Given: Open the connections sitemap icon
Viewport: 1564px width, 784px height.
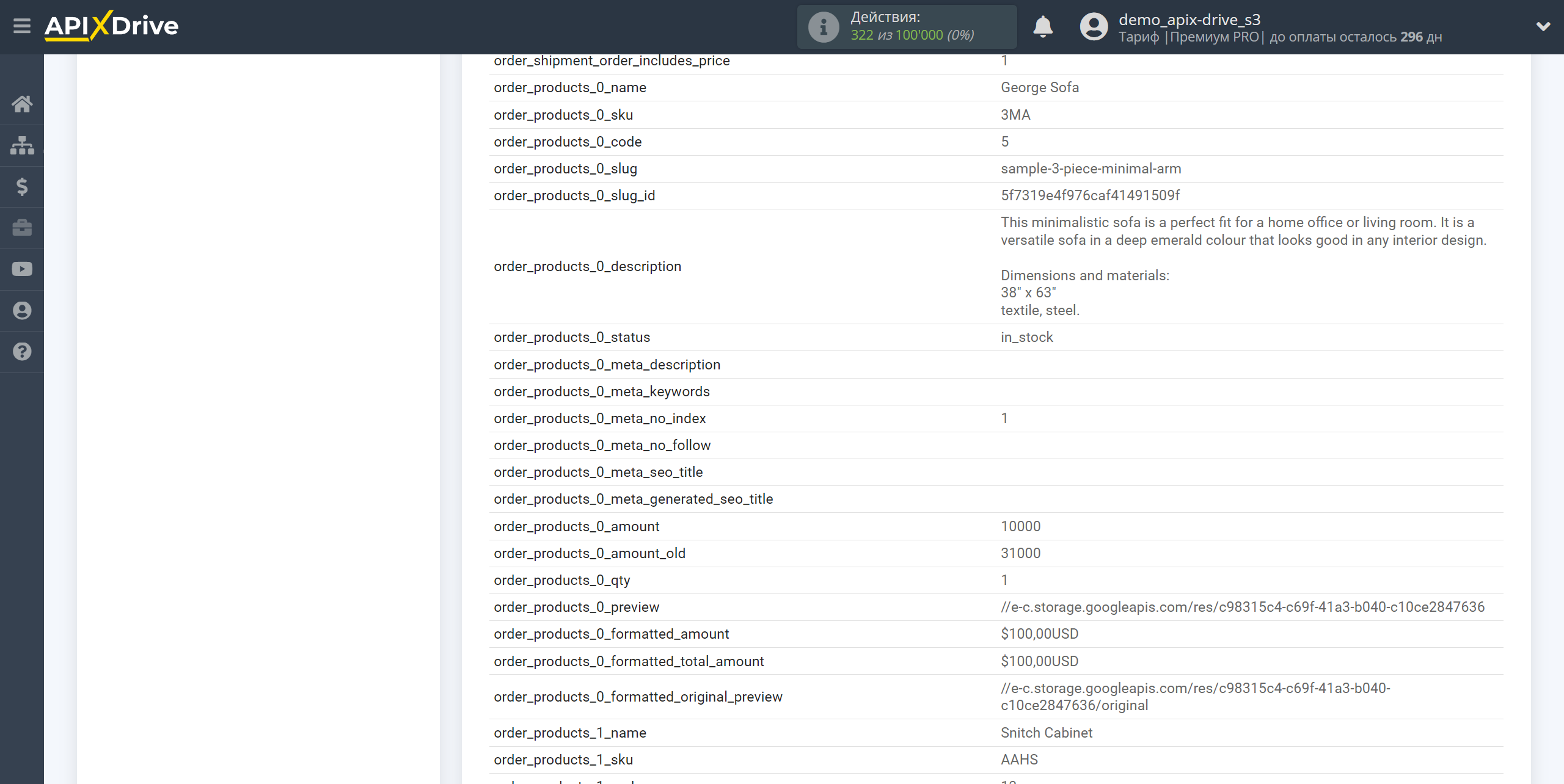Looking at the screenshot, I should 22,145.
